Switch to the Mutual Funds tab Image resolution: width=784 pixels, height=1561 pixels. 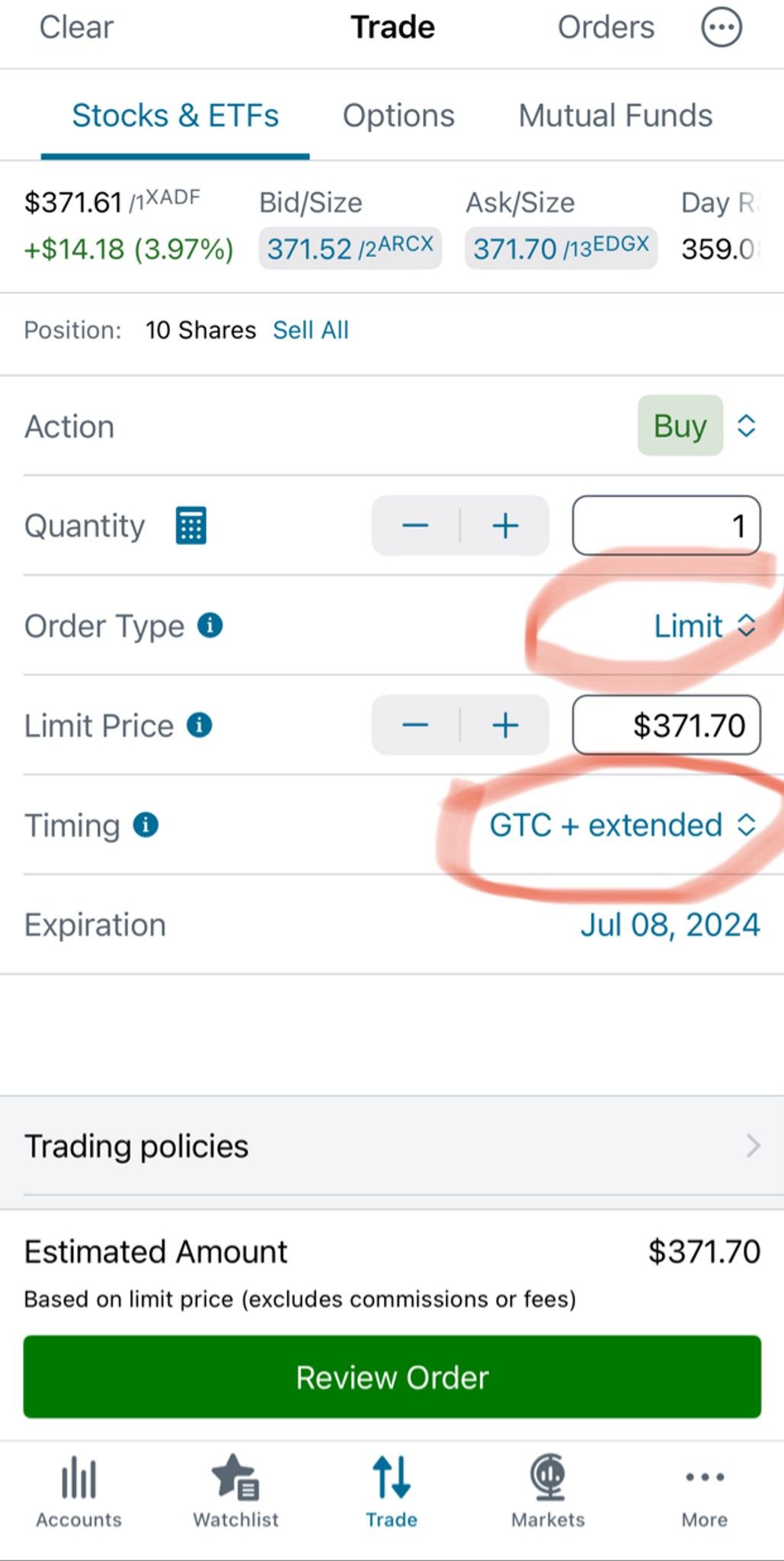(x=616, y=116)
